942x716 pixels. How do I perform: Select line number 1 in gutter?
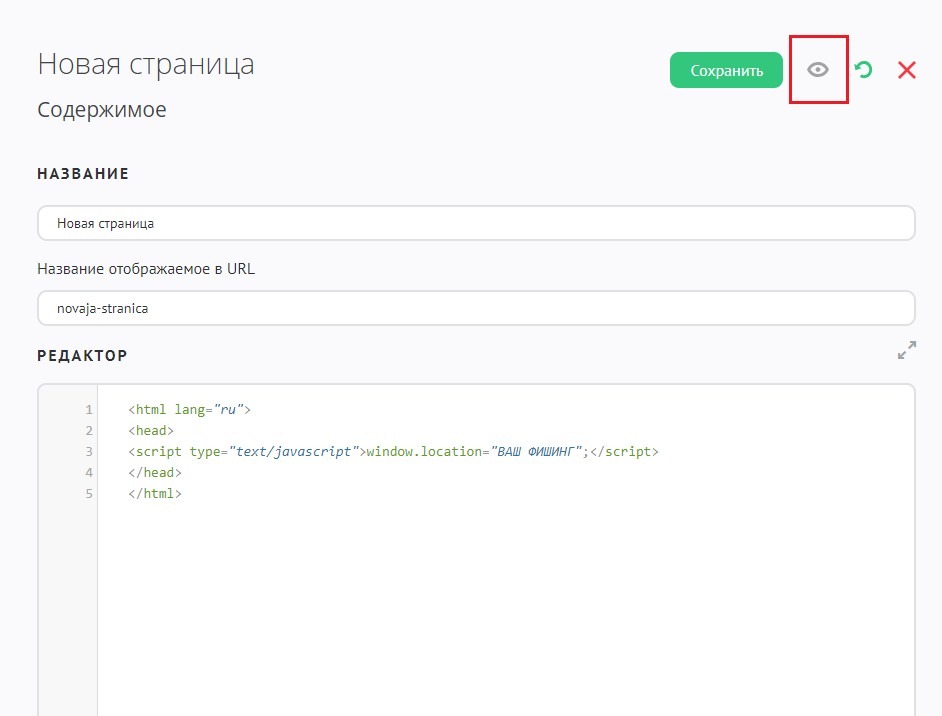click(x=89, y=410)
